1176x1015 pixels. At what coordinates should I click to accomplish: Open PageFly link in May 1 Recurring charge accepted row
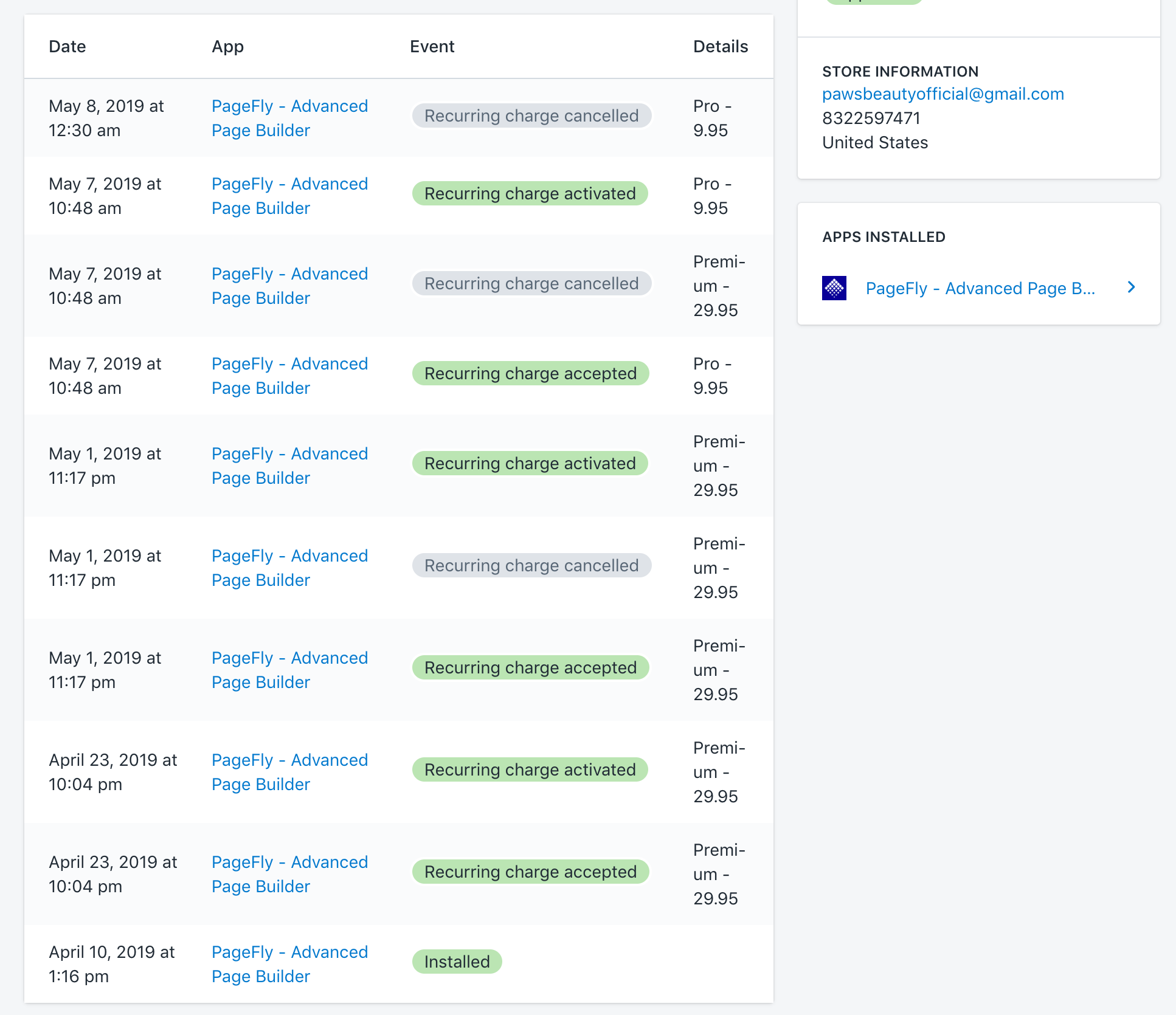pos(289,670)
